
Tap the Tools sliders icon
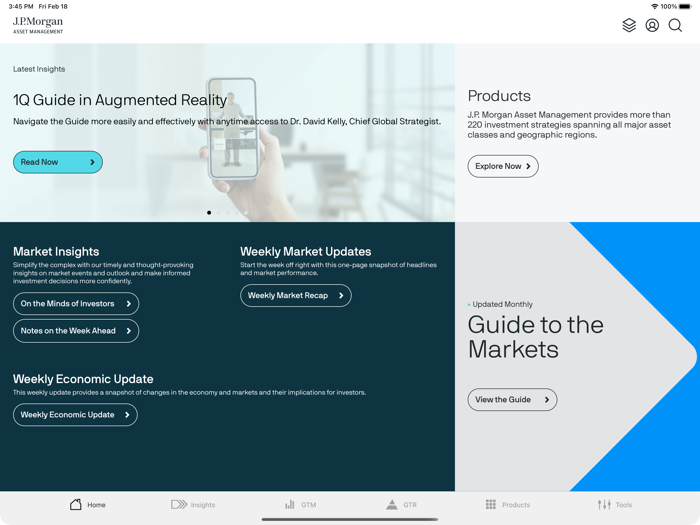click(x=604, y=504)
